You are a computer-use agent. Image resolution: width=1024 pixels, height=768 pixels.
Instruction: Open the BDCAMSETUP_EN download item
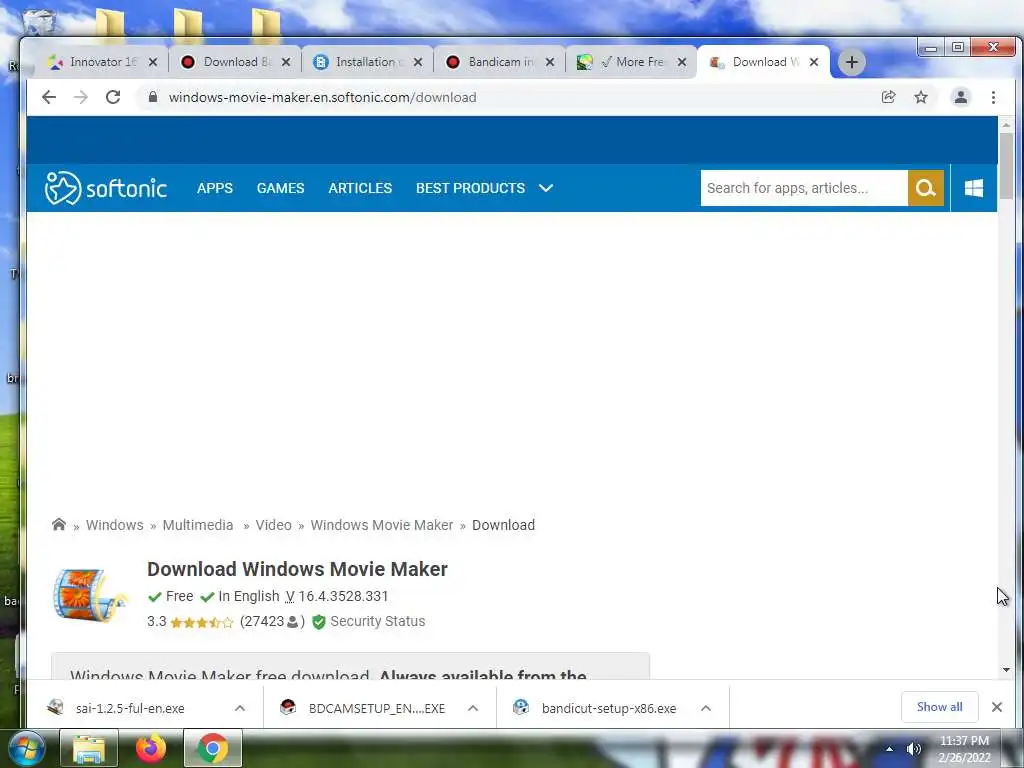pyautogui.click(x=377, y=708)
